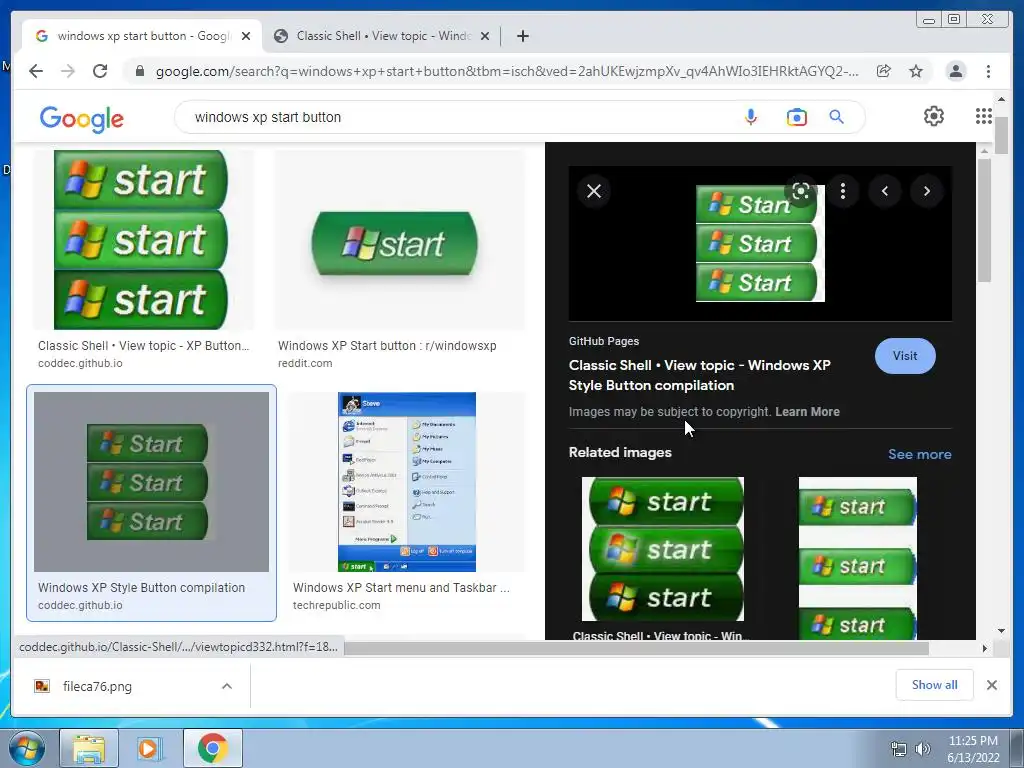
Task: Open the Chrome profile avatar
Action: pyautogui.click(x=956, y=71)
